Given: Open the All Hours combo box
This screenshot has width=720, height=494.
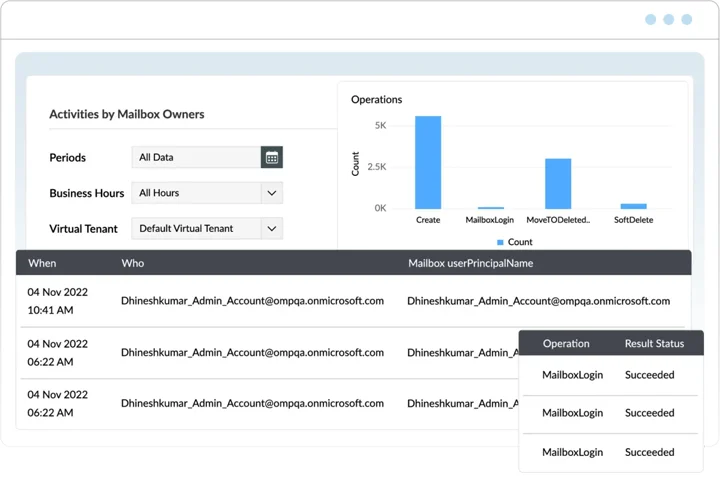Looking at the screenshot, I should (x=207, y=193).
